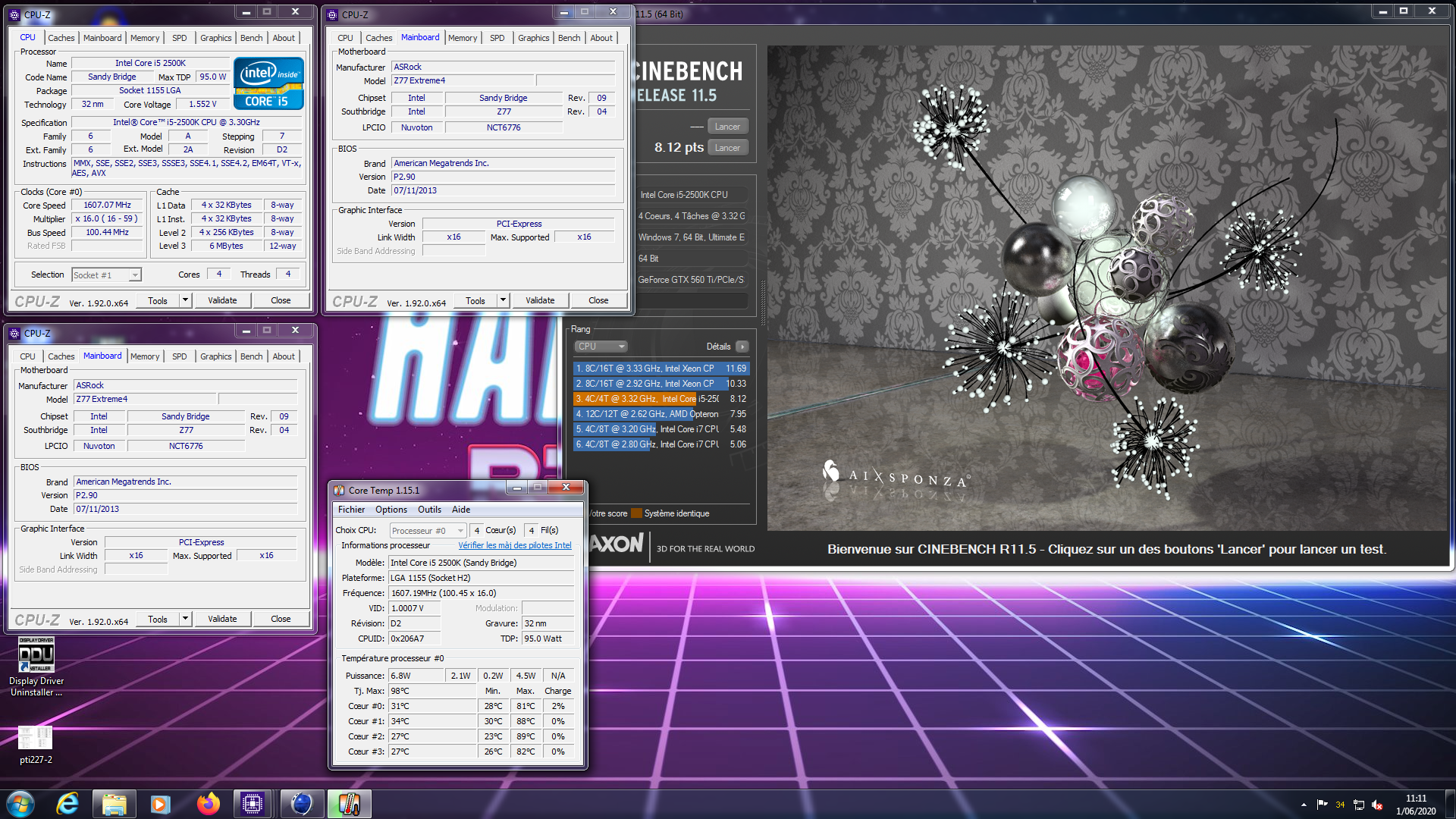
Task: Select rank 2 Xeon 2.92 GHz entry
Action: [661, 384]
